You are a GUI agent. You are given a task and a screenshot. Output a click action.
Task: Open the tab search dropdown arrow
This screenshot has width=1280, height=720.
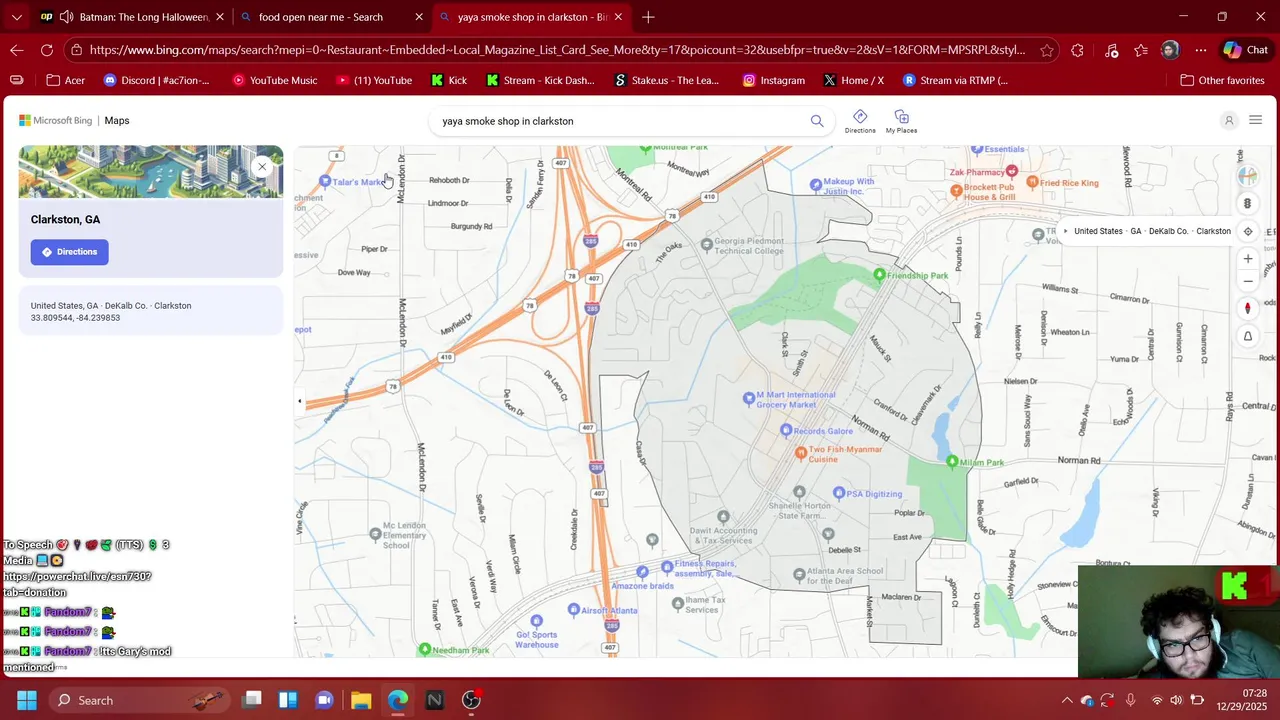pyautogui.click(x=16, y=17)
